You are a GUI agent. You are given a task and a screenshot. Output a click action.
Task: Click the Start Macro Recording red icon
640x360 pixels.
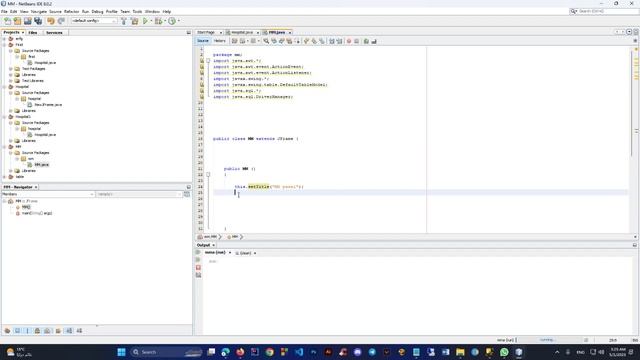[x=349, y=41]
